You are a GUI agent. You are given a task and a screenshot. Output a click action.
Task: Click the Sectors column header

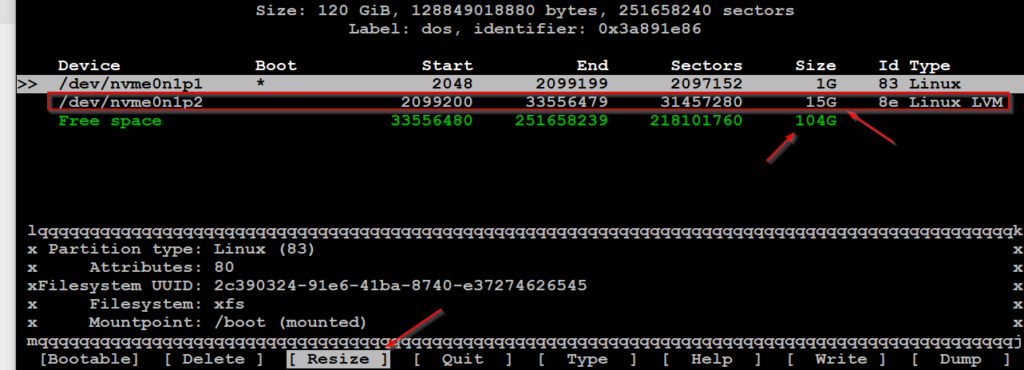coord(707,66)
